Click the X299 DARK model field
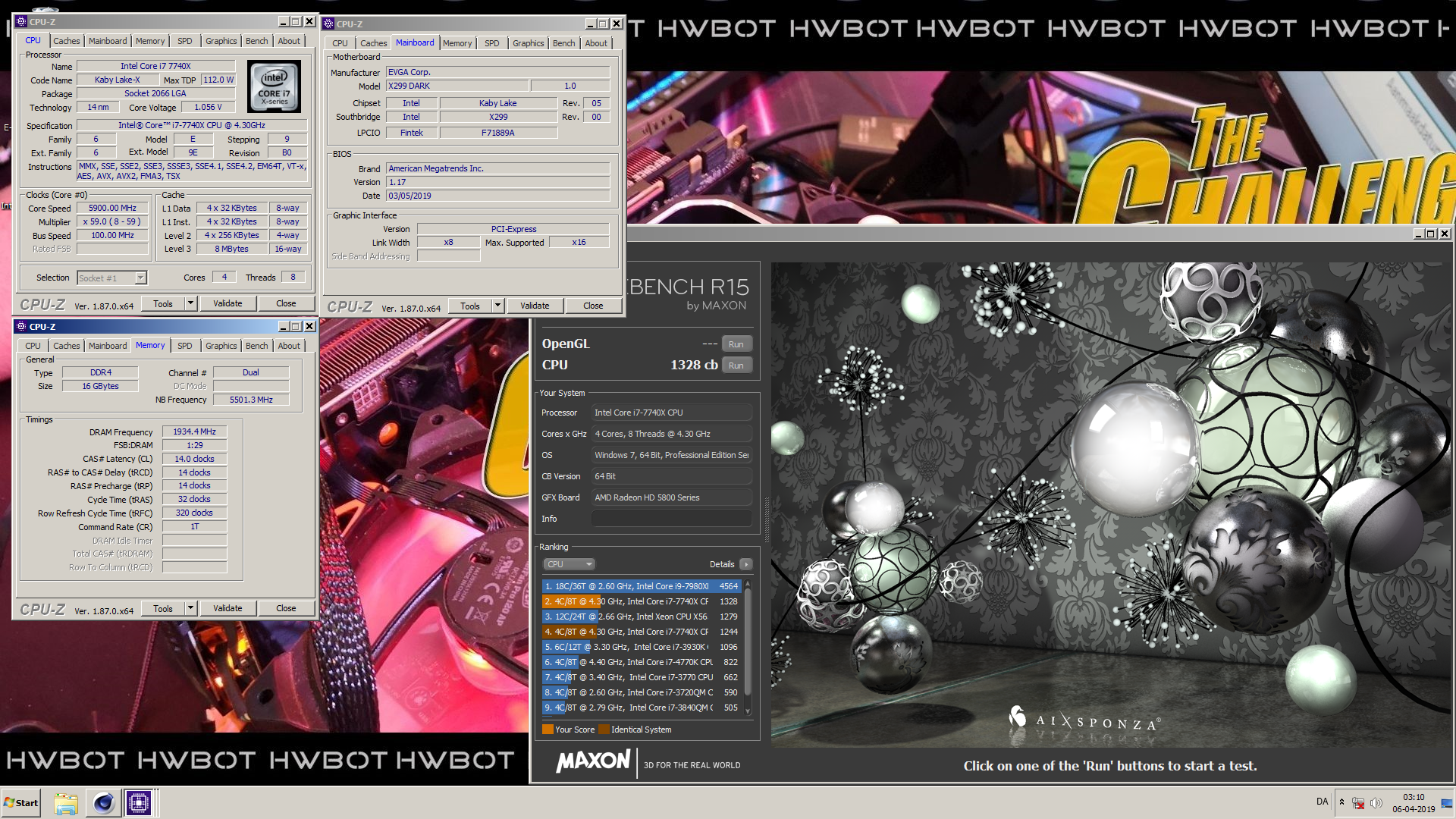Image resolution: width=1456 pixels, height=819 pixels. pyautogui.click(x=457, y=86)
